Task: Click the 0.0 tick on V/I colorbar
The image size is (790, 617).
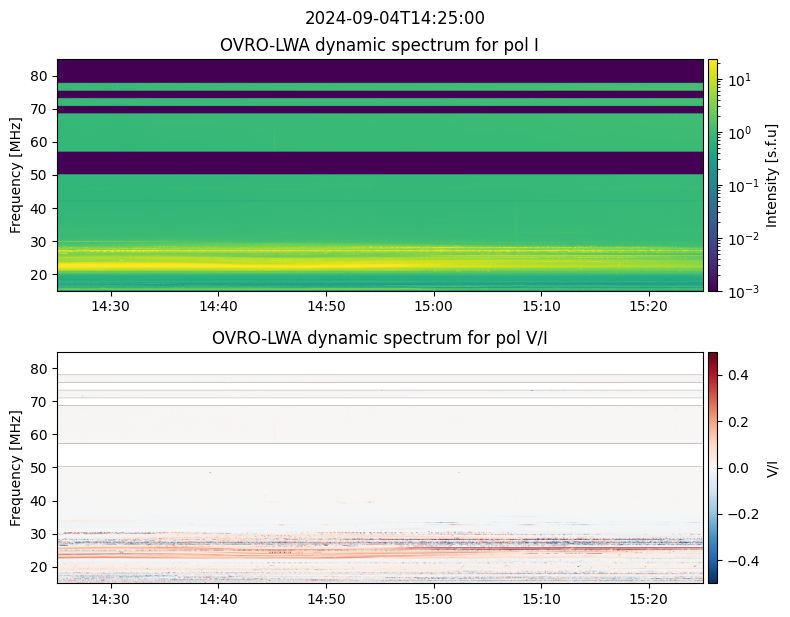Action: point(737,468)
